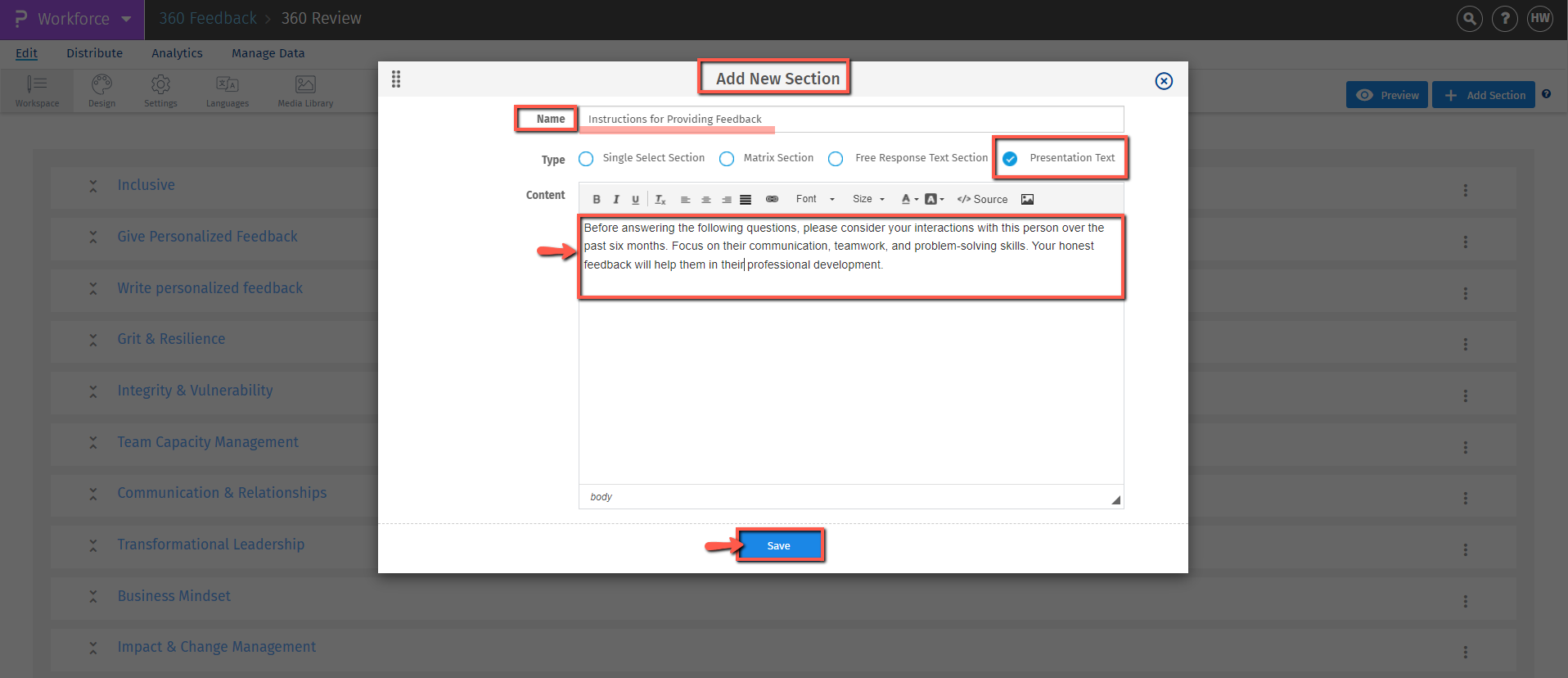
Task: Click the Add Section button
Action: pos(1483,95)
